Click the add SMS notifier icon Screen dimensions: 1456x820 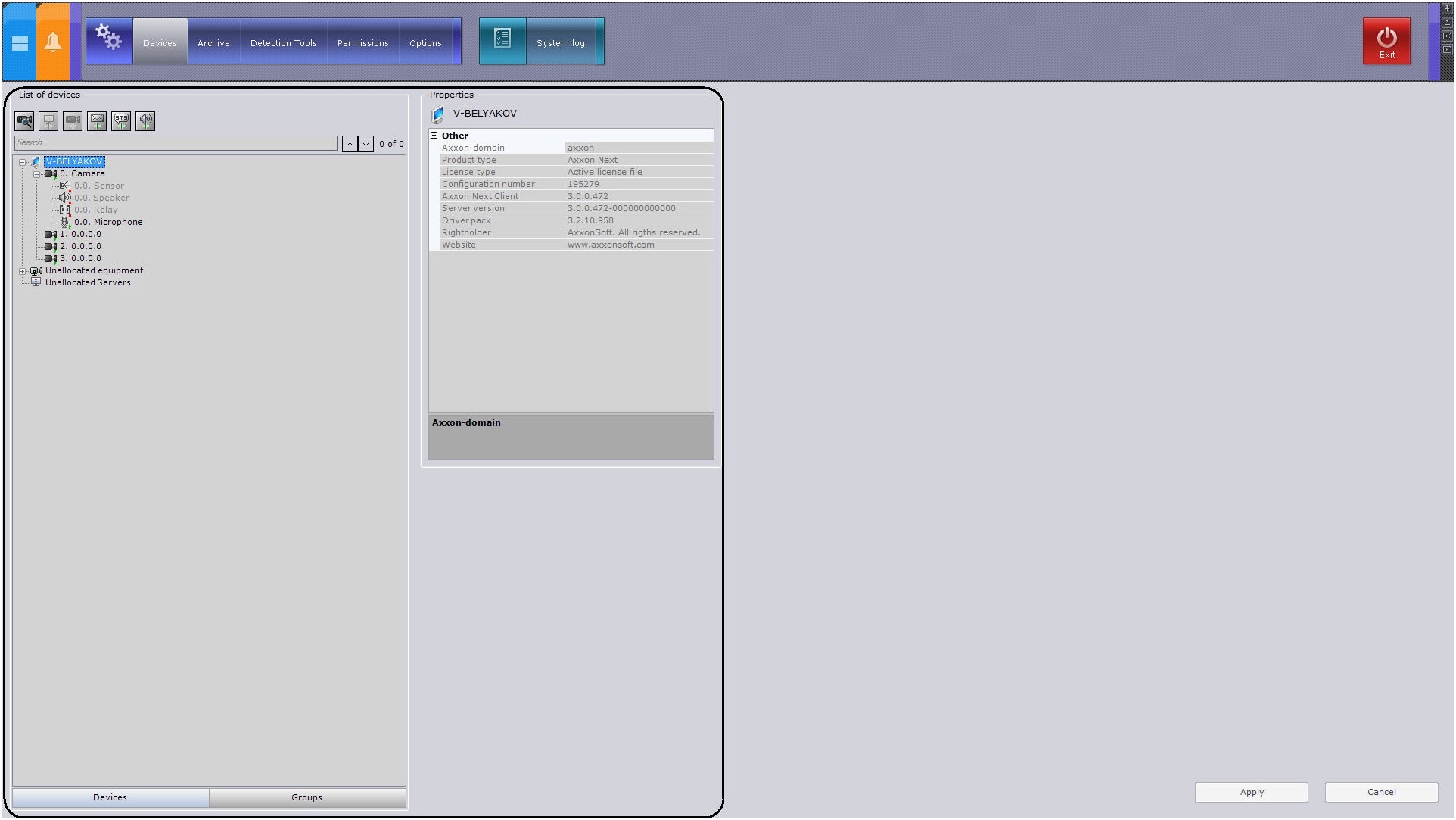click(x=121, y=121)
